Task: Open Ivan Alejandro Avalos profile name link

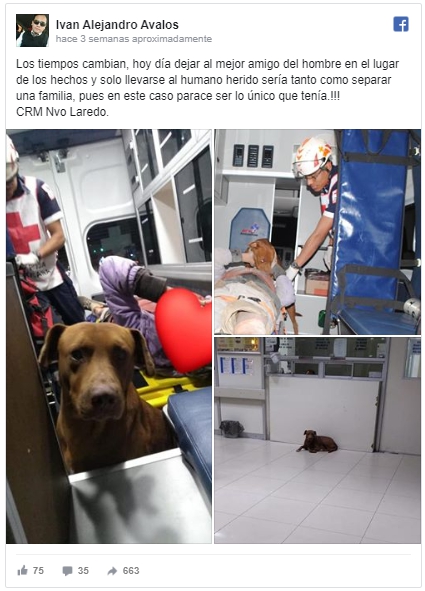Action: pyautogui.click(x=117, y=25)
